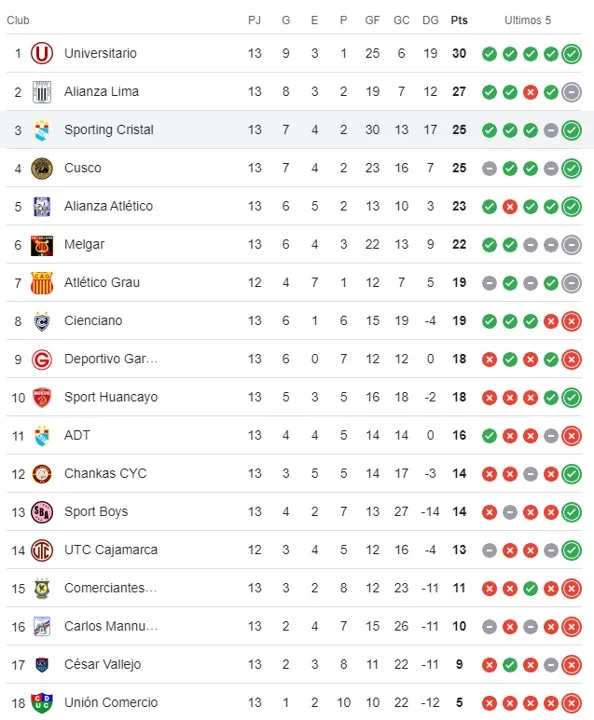594x720 pixels.
Task: Open the Alianza Atlético team name
Action: (108, 206)
